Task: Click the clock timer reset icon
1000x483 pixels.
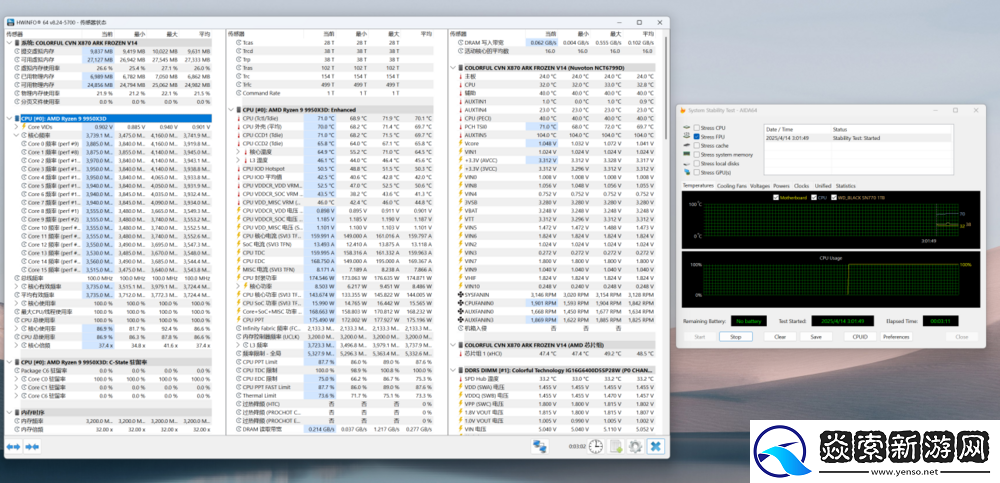Action: [x=596, y=446]
